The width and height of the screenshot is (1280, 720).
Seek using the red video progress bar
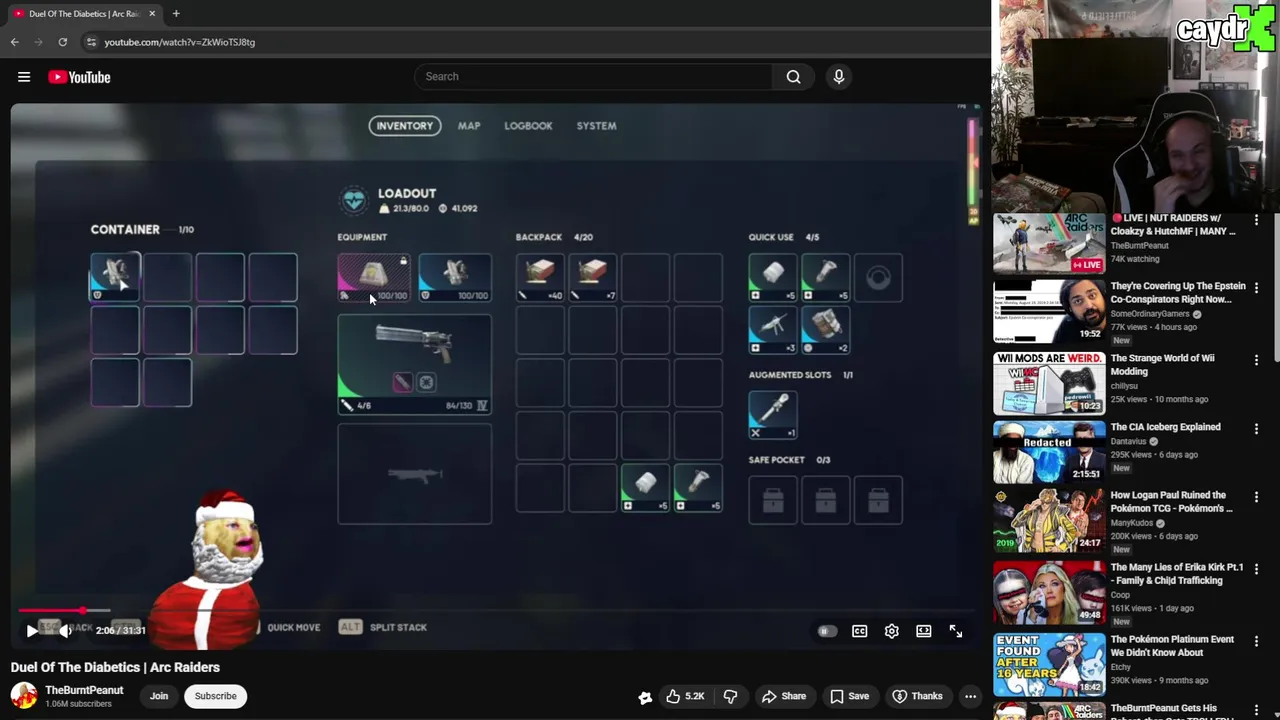(497, 610)
